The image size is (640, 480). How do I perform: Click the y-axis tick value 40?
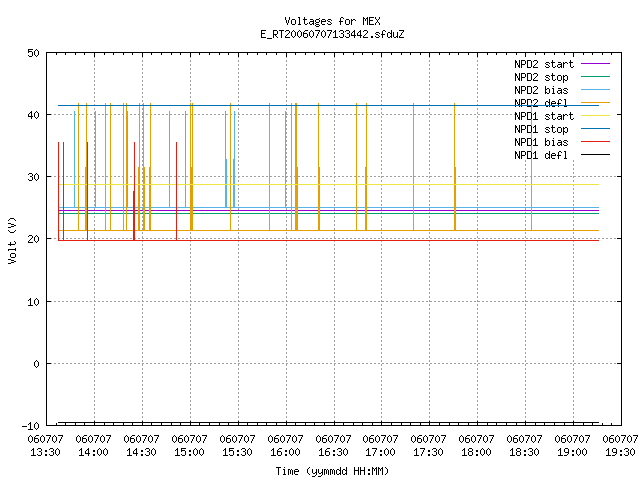[x=33, y=115]
